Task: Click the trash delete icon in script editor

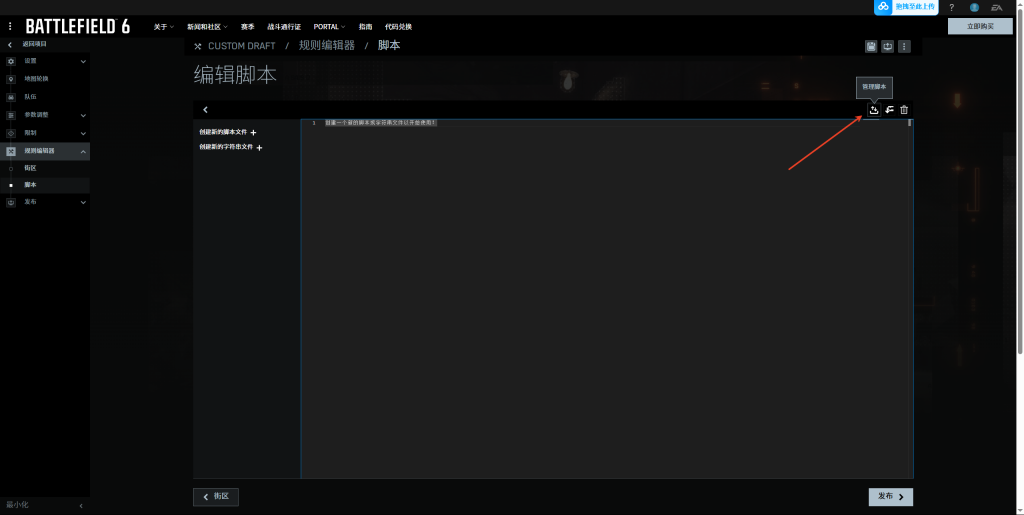Action: pyautogui.click(x=904, y=110)
